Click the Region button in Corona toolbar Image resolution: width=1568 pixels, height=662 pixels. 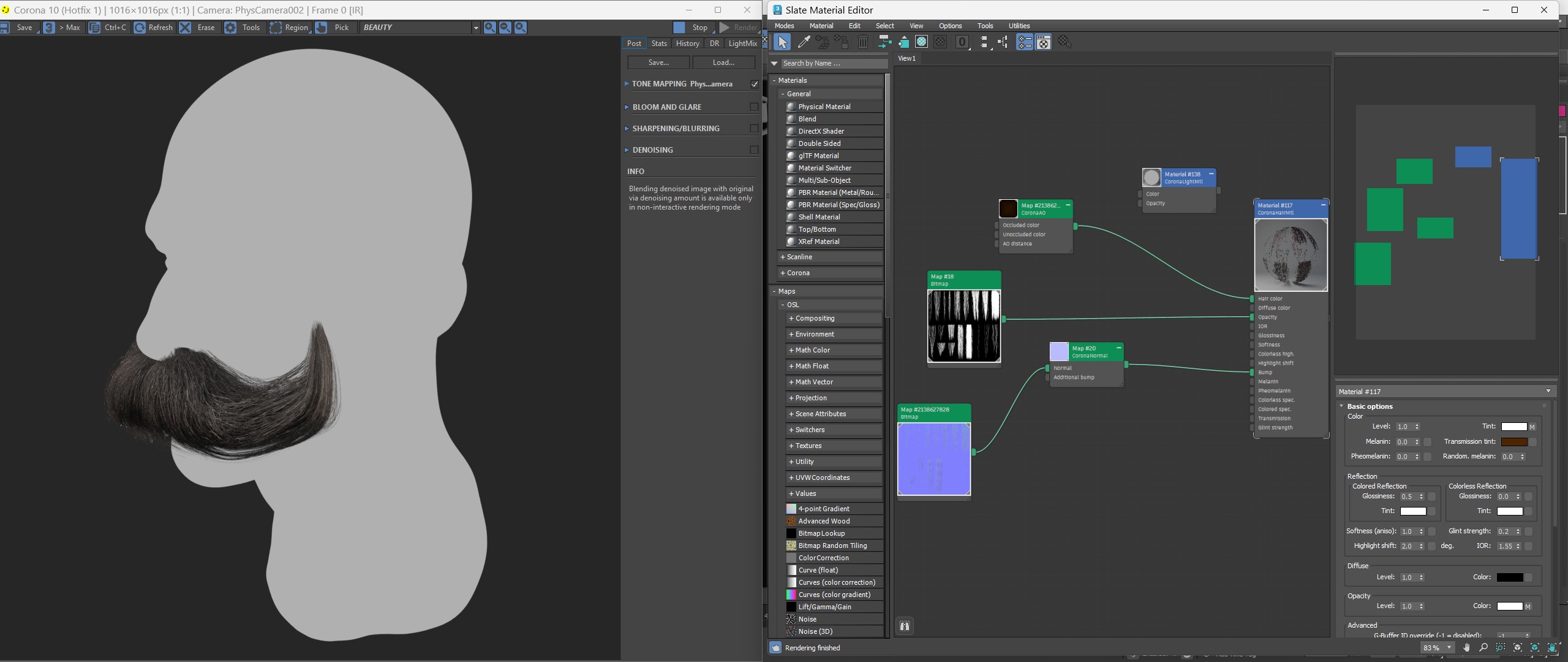click(x=290, y=28)
